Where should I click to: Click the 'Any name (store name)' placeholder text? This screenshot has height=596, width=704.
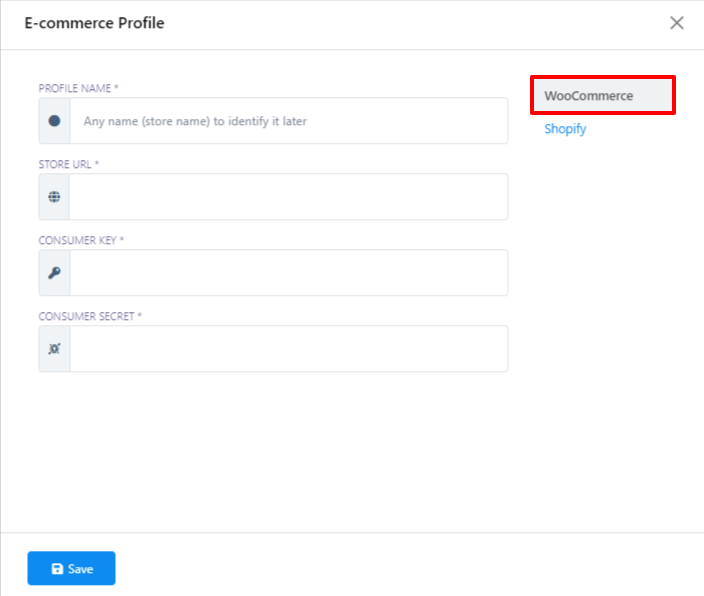coord(195,121)
